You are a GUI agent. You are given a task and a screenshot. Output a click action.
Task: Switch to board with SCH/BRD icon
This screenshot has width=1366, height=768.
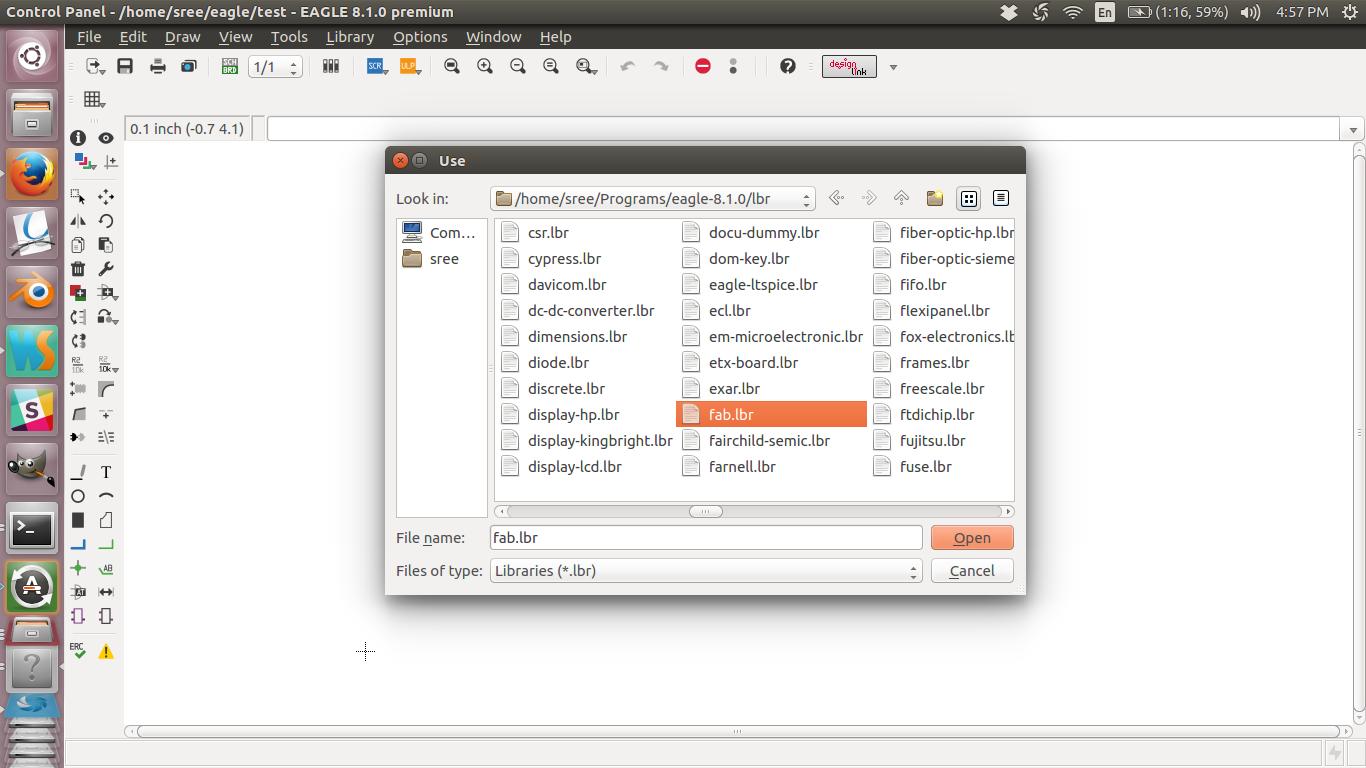(x=229, y=66)
